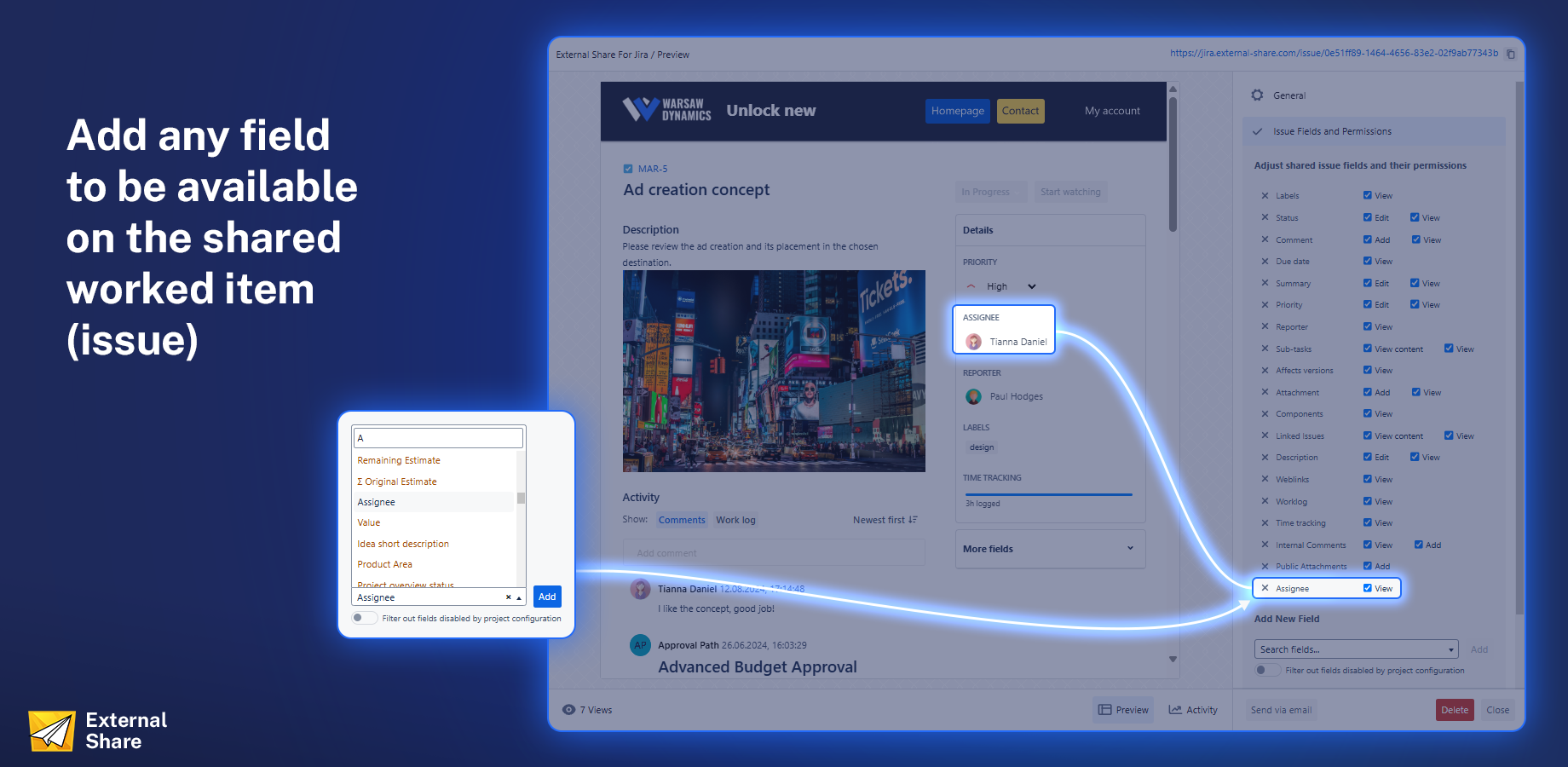Uncheck the Labels View checkbox
1568x767 pixels.
tap(1367, 195)
